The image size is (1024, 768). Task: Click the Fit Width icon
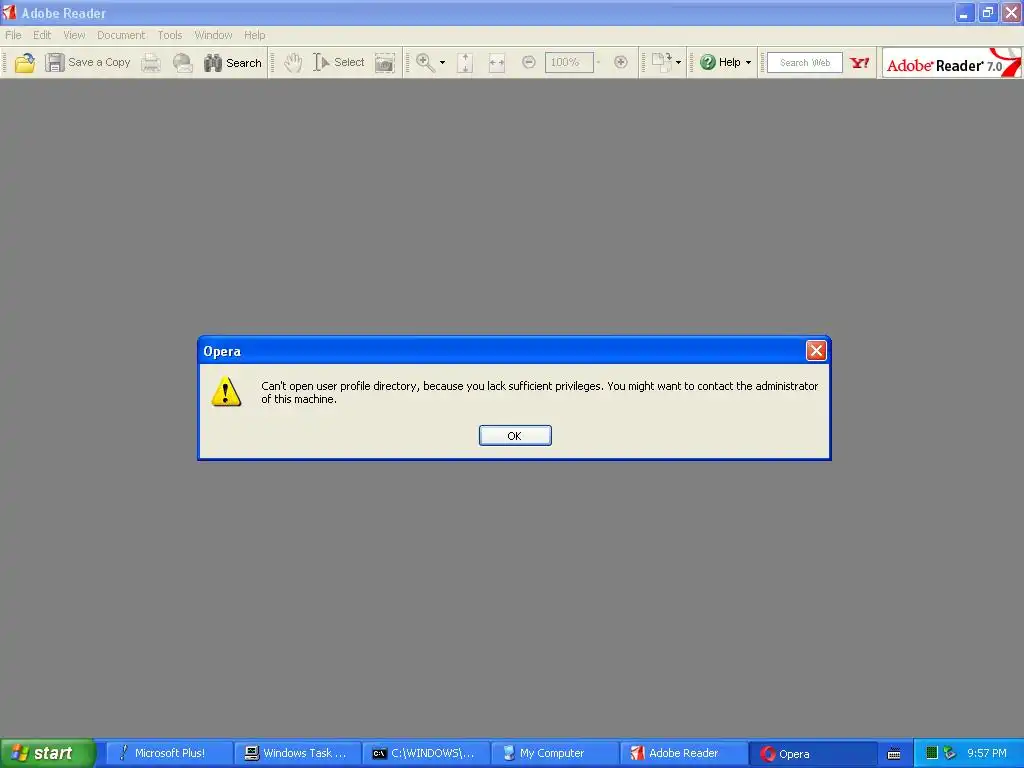496,63
